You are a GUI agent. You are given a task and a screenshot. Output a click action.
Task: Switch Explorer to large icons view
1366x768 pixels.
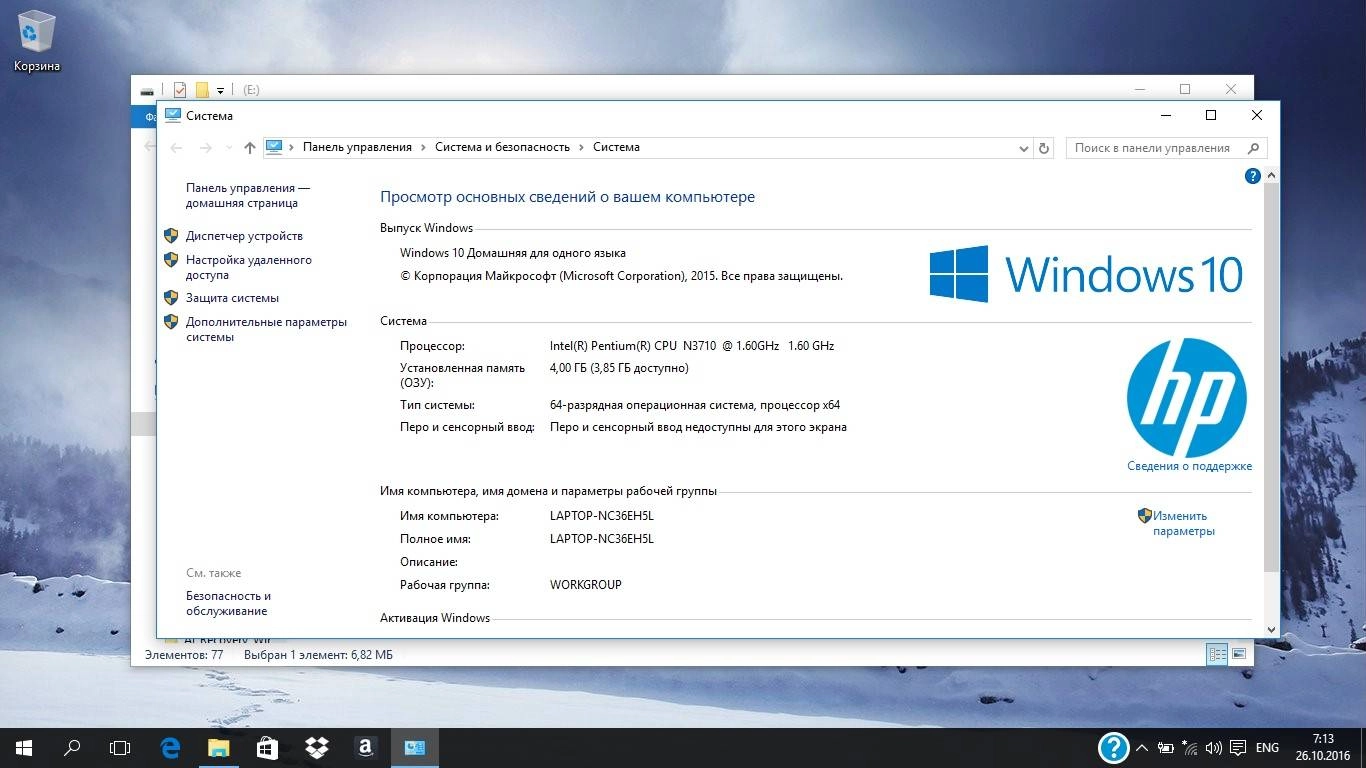pyautogui.click(x=1239, y=654)
